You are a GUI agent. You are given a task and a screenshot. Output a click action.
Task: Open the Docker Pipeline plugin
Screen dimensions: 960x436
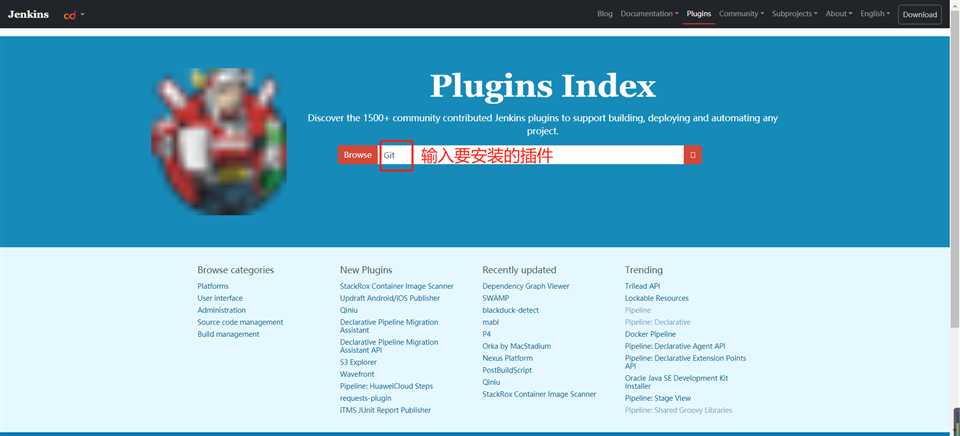tap(650, 334)
